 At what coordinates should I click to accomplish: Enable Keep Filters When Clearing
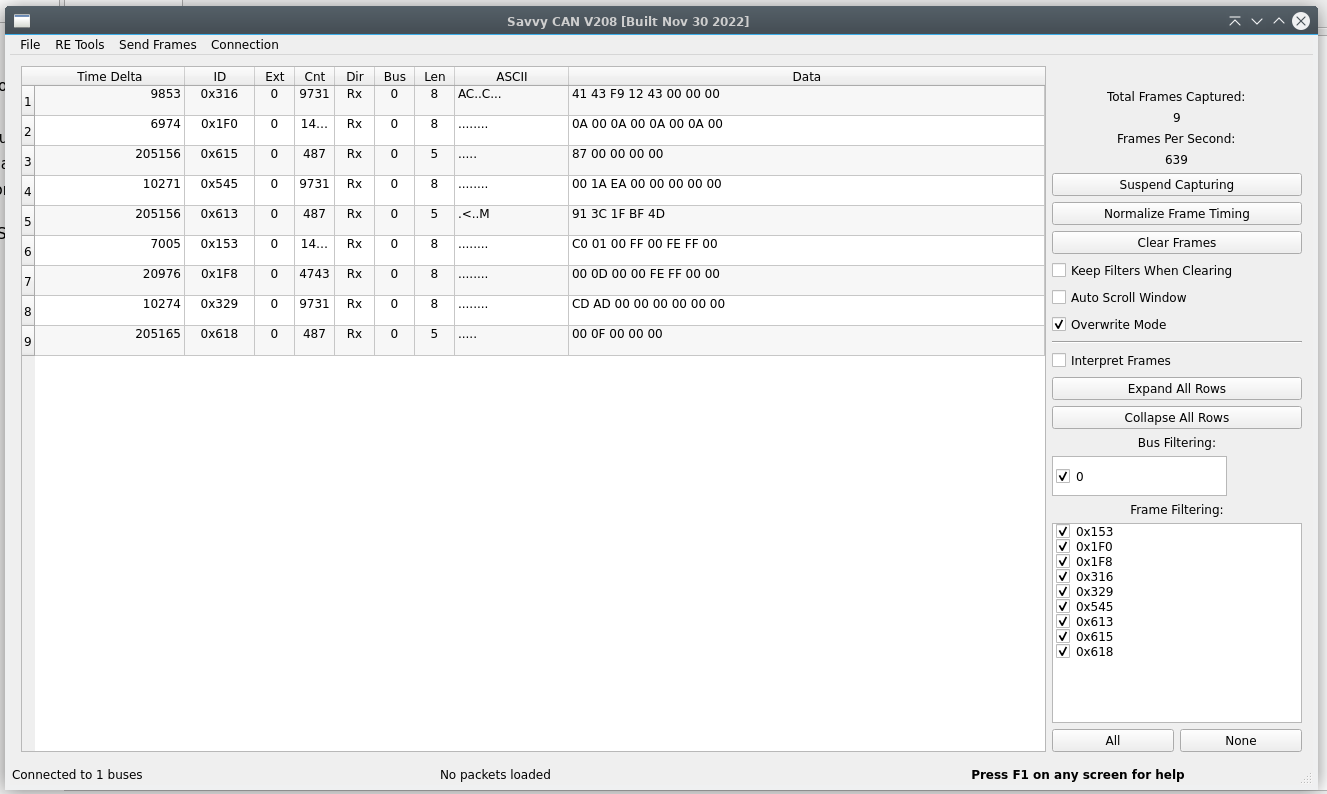click(x=1059, y=271)
